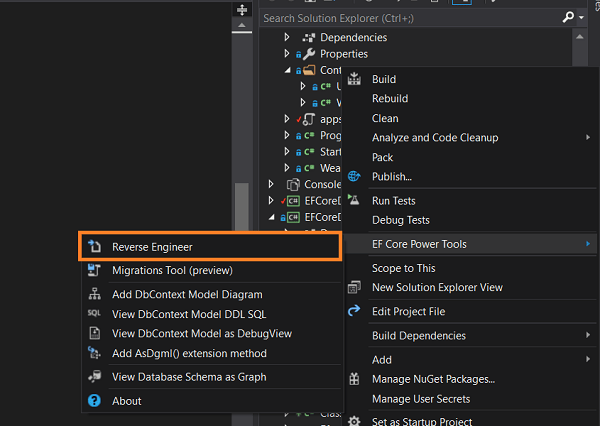This screenshot has height=426, width=600.
Task: Click the SQL icon beside DDL SQL
Action: [x=94, y=313]
